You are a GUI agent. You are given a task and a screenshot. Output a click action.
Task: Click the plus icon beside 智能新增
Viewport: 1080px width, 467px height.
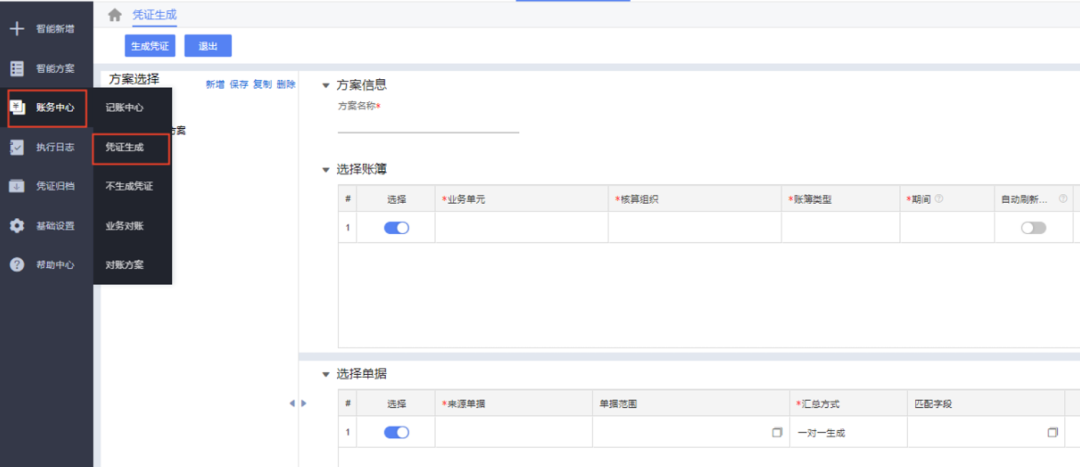[x=17, y=29]
